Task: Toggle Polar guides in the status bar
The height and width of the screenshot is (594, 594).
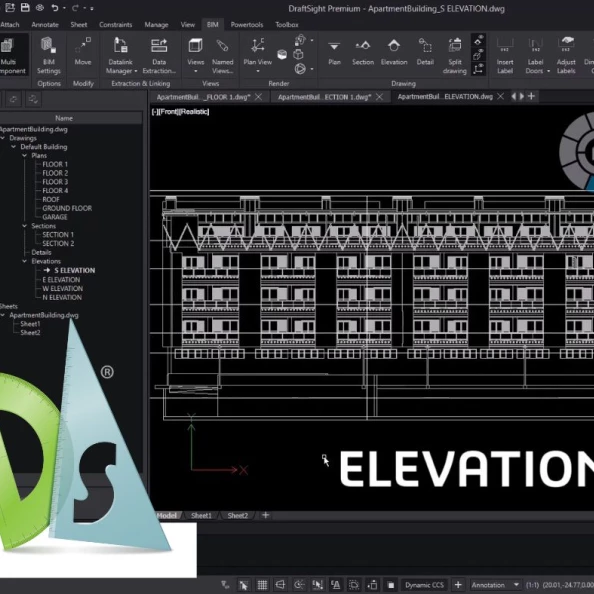Action: [x=299, y=585]
